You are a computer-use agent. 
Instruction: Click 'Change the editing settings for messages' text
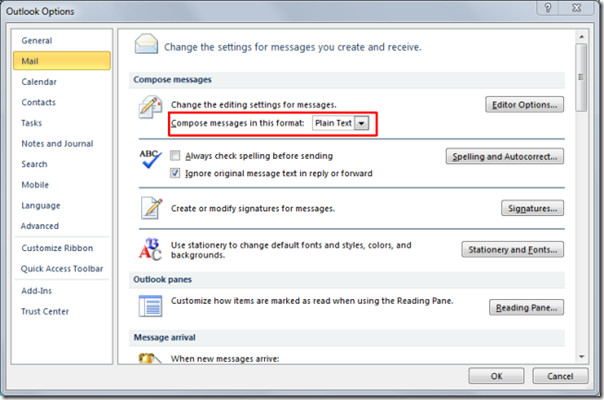pyautogui.click(x=253, y=105)
